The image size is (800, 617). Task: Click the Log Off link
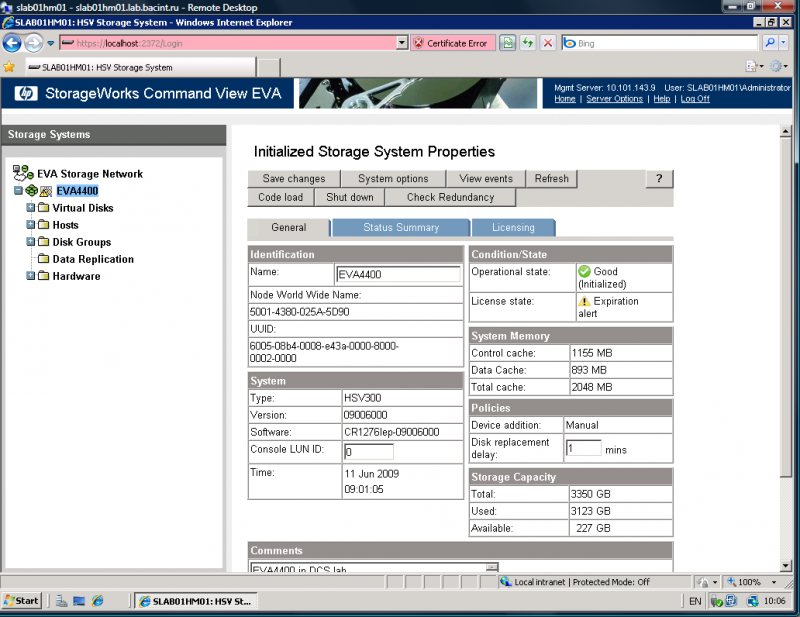[695, 99]
